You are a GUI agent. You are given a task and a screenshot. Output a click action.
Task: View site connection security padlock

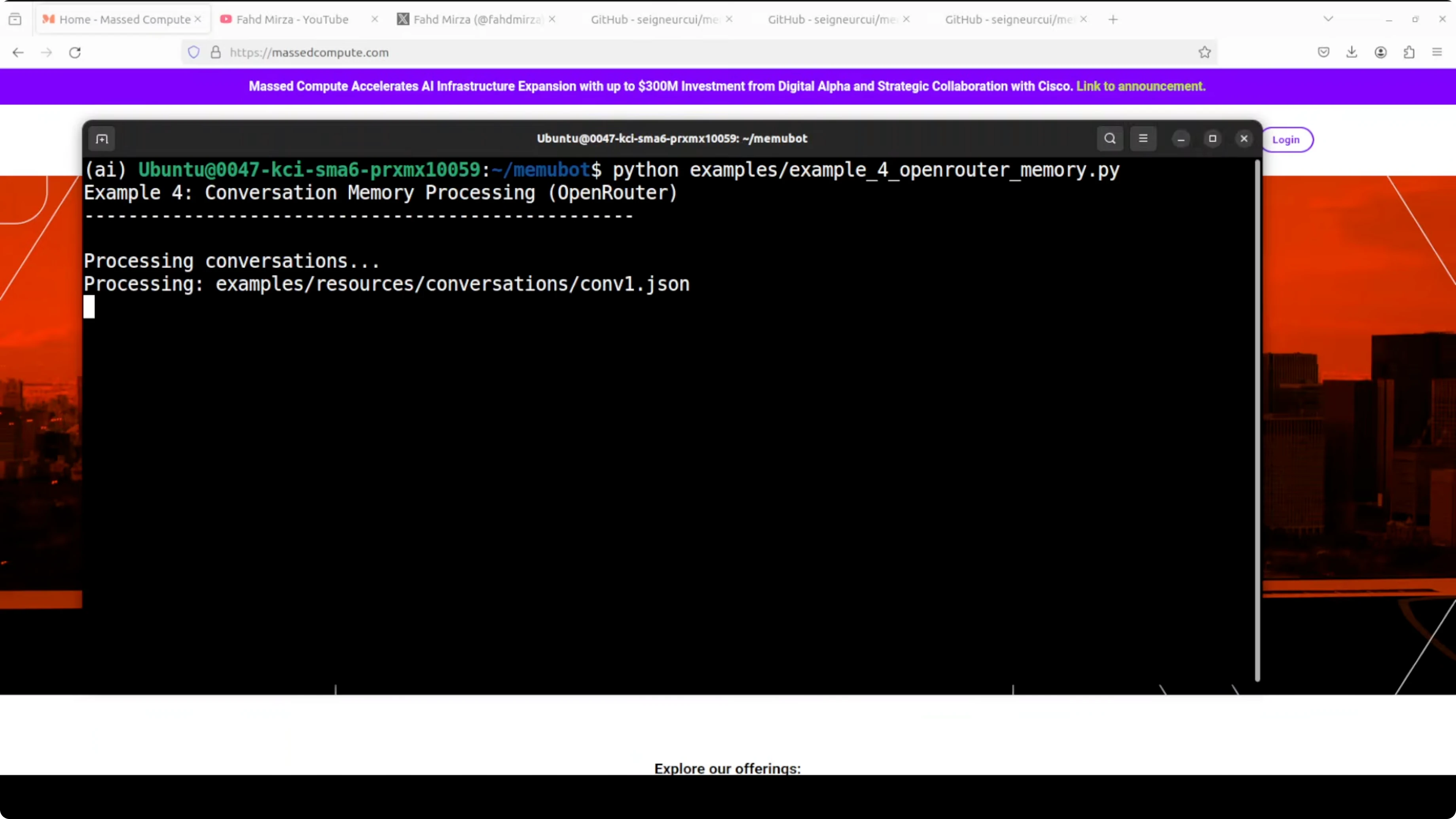[215, 52]
